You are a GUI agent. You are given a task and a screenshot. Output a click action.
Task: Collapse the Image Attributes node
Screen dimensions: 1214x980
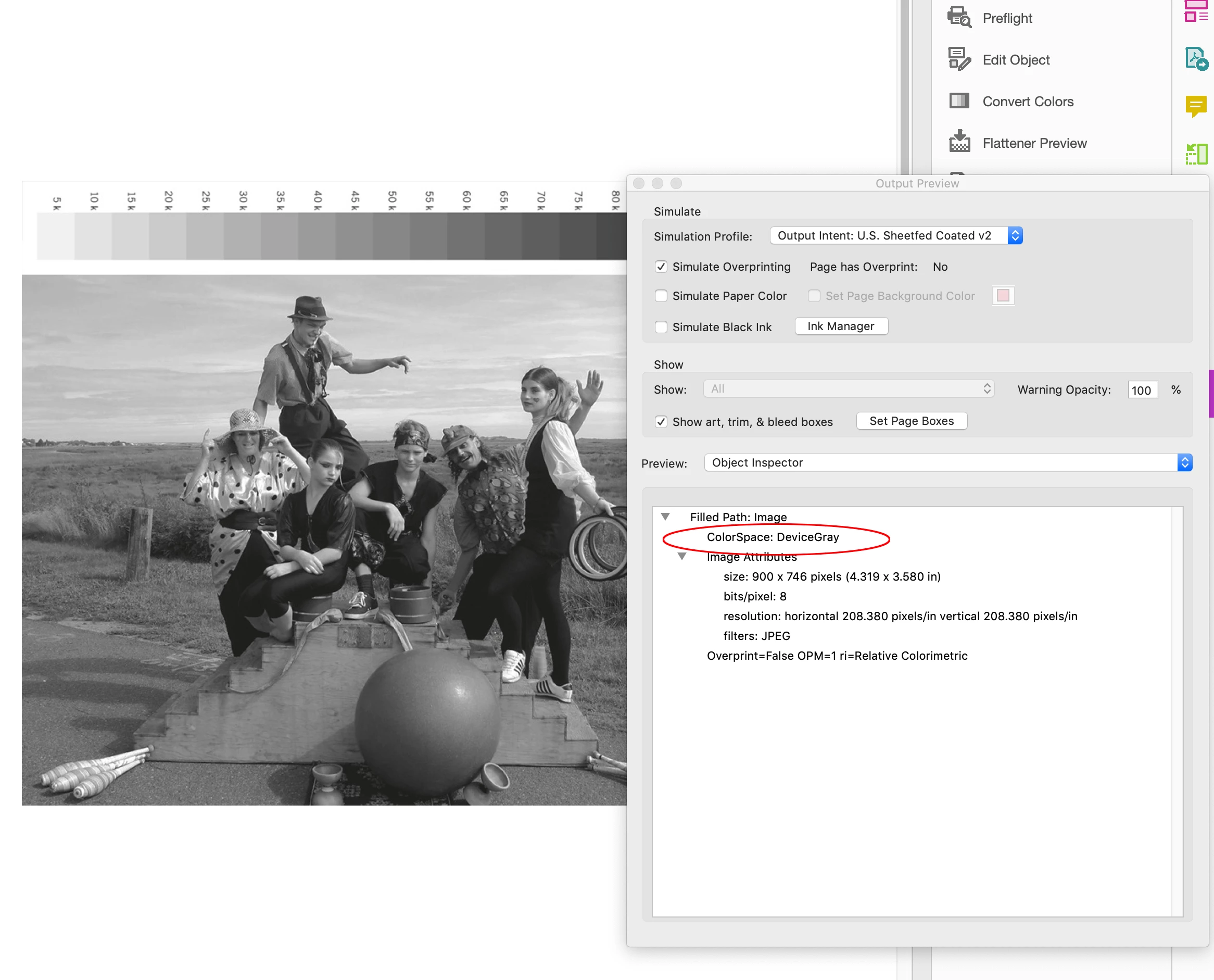tap(682, 557)
